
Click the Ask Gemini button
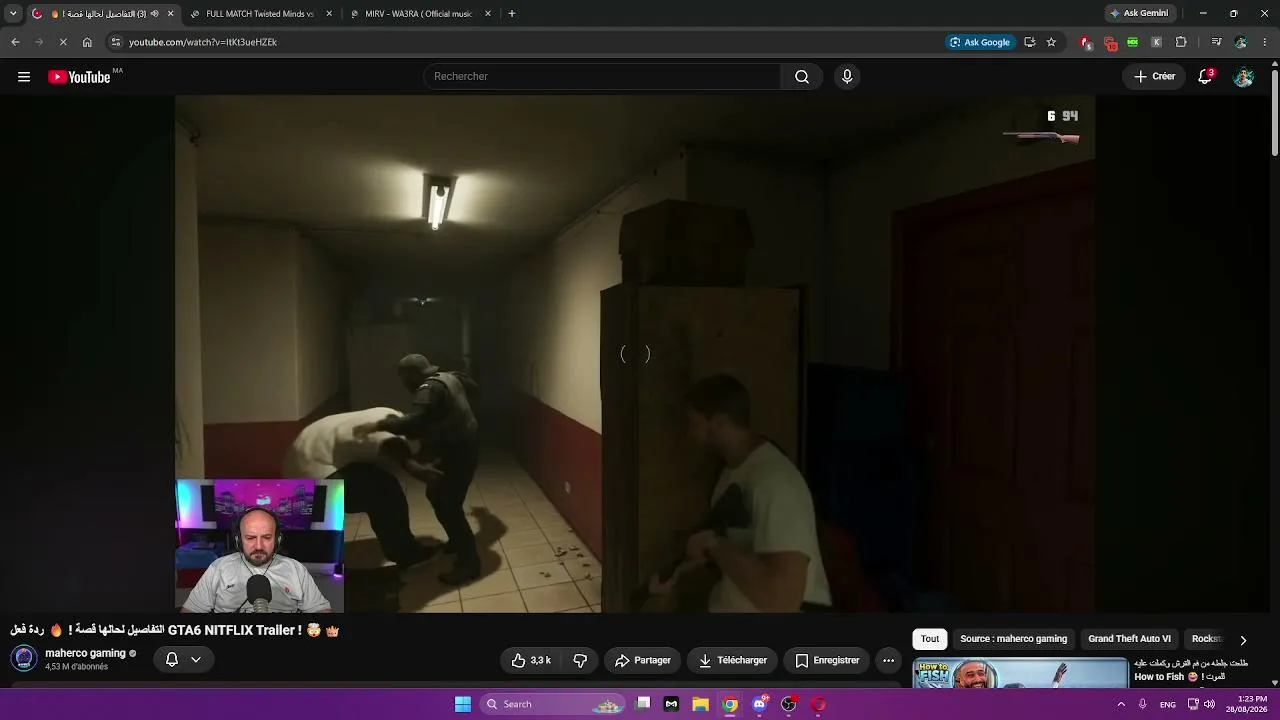tap(1138, 14)
